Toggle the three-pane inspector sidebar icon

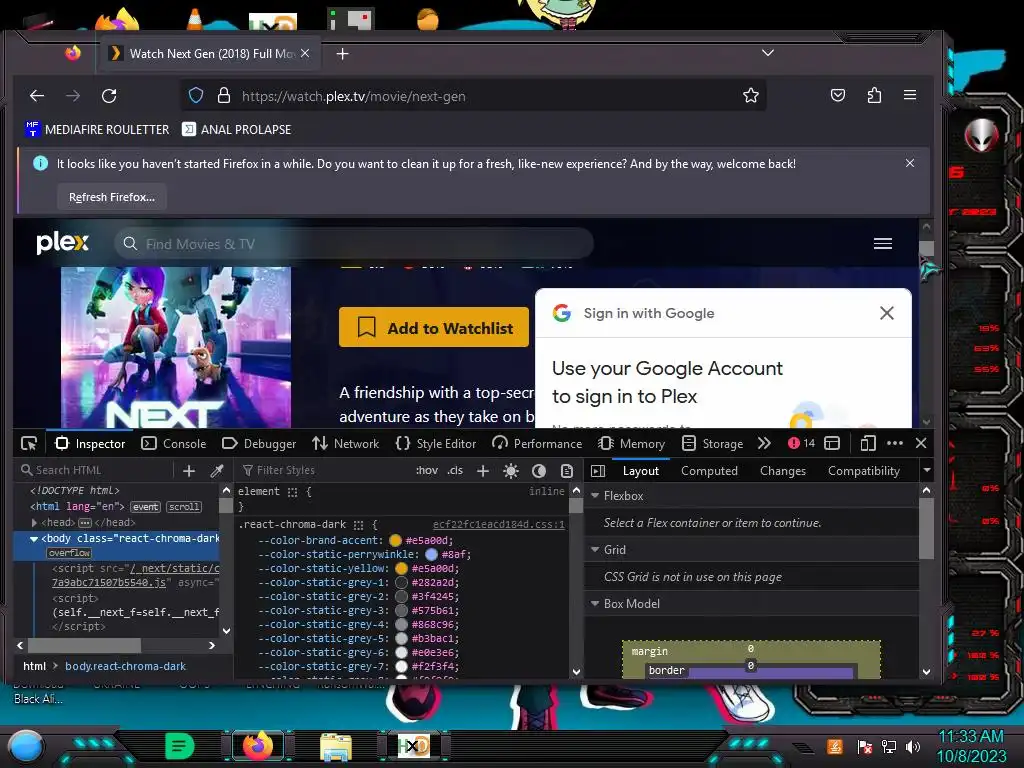[598, 471]
